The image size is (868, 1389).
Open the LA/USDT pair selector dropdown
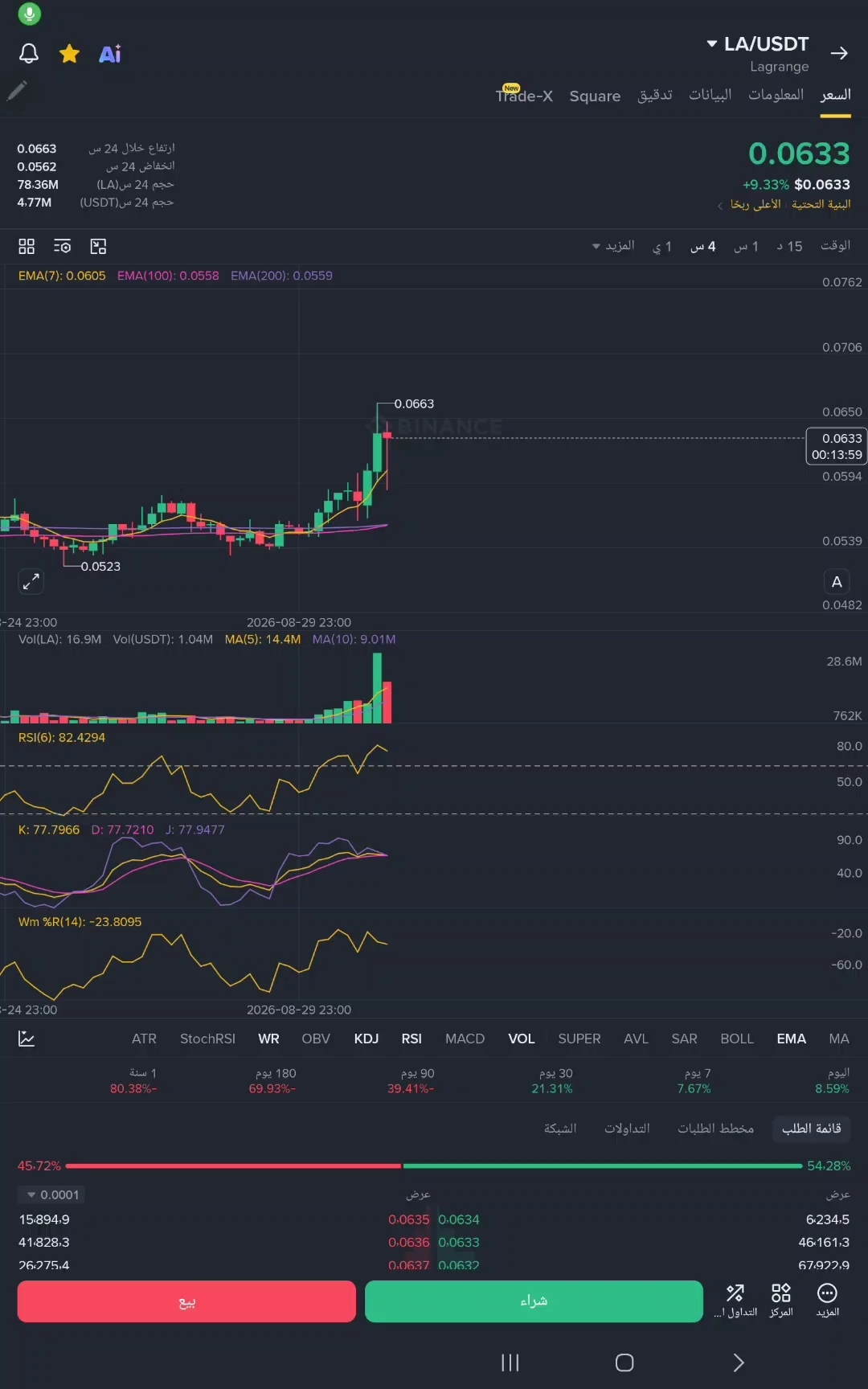[x=757, y=44]
